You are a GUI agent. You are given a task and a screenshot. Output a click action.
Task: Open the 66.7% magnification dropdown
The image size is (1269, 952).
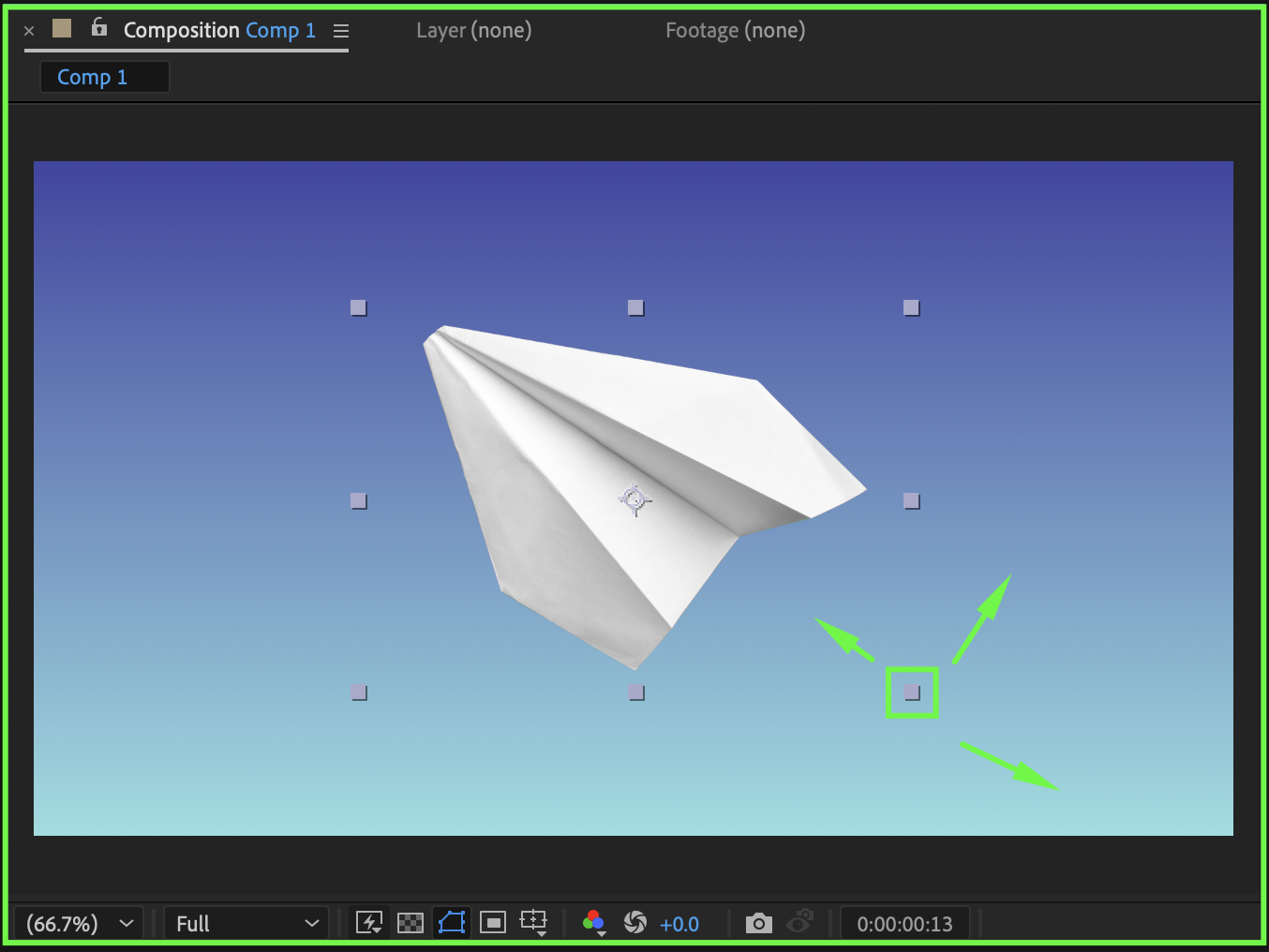(x=80, y=924)
